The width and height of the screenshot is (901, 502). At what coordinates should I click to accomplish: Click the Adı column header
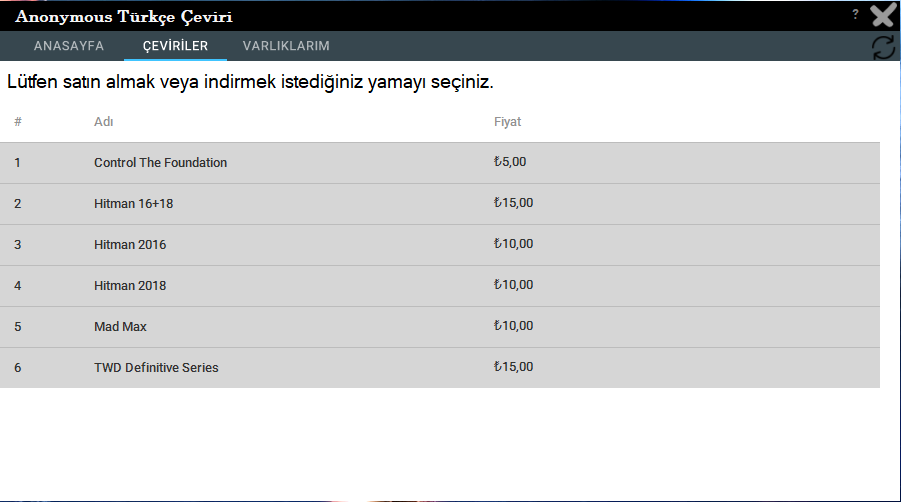[x=103, y=122]
